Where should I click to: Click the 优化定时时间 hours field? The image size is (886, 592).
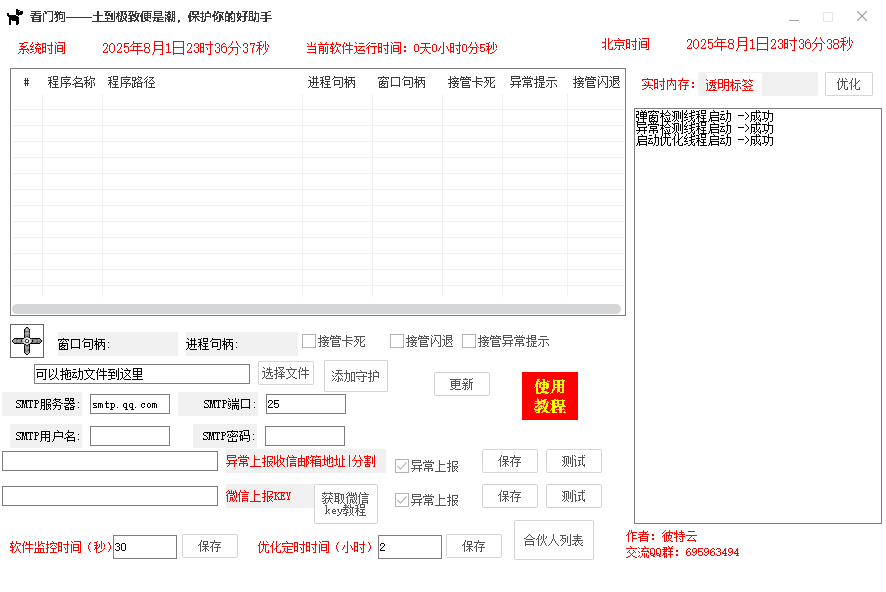click(410, 547)
